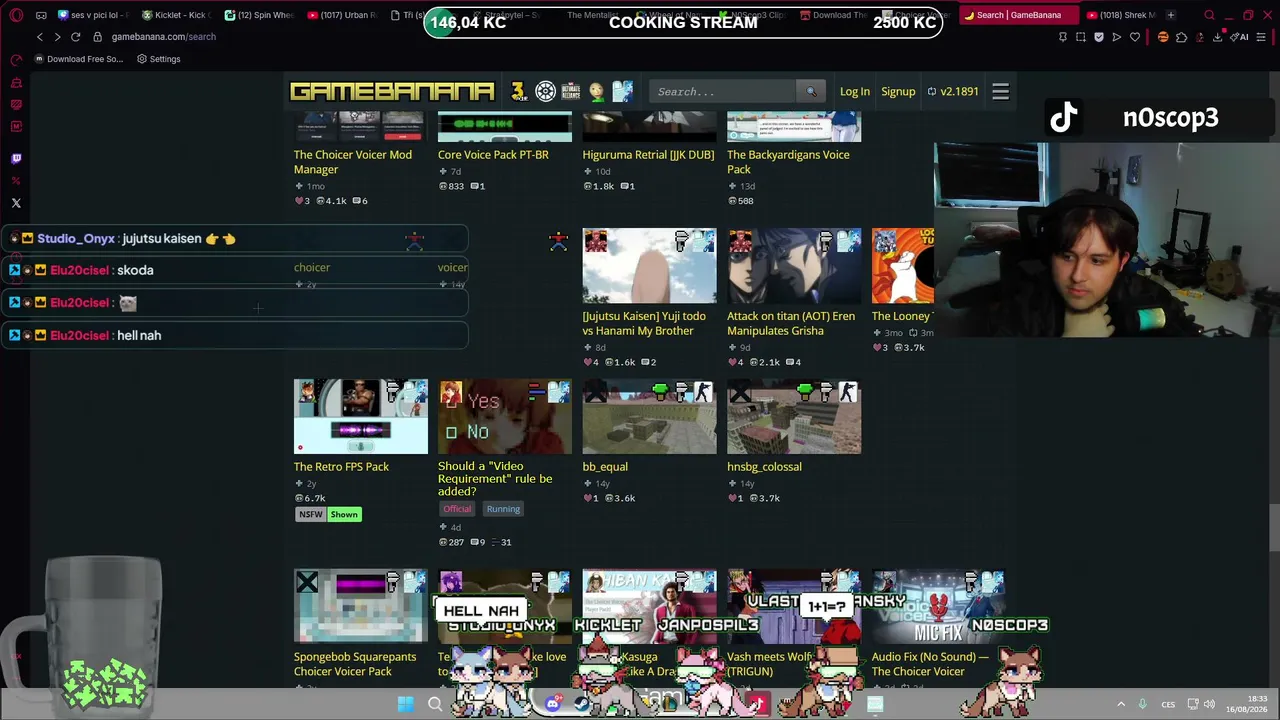Click the browser page scrollbar

point(1274,528)
